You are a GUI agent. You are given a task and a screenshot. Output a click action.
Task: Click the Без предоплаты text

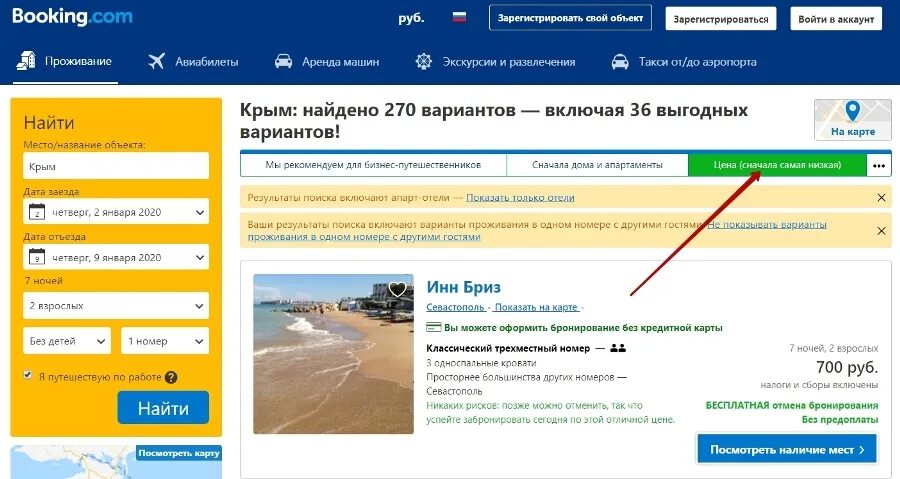[840, 420]
